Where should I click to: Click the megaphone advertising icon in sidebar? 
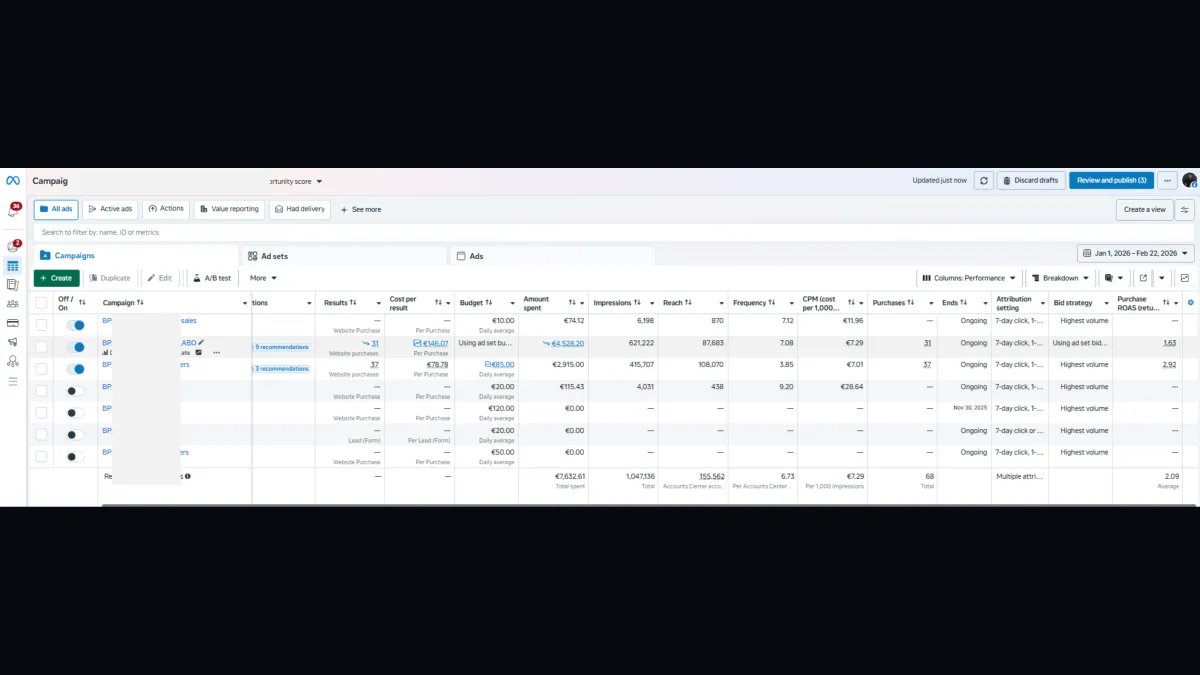13,342
